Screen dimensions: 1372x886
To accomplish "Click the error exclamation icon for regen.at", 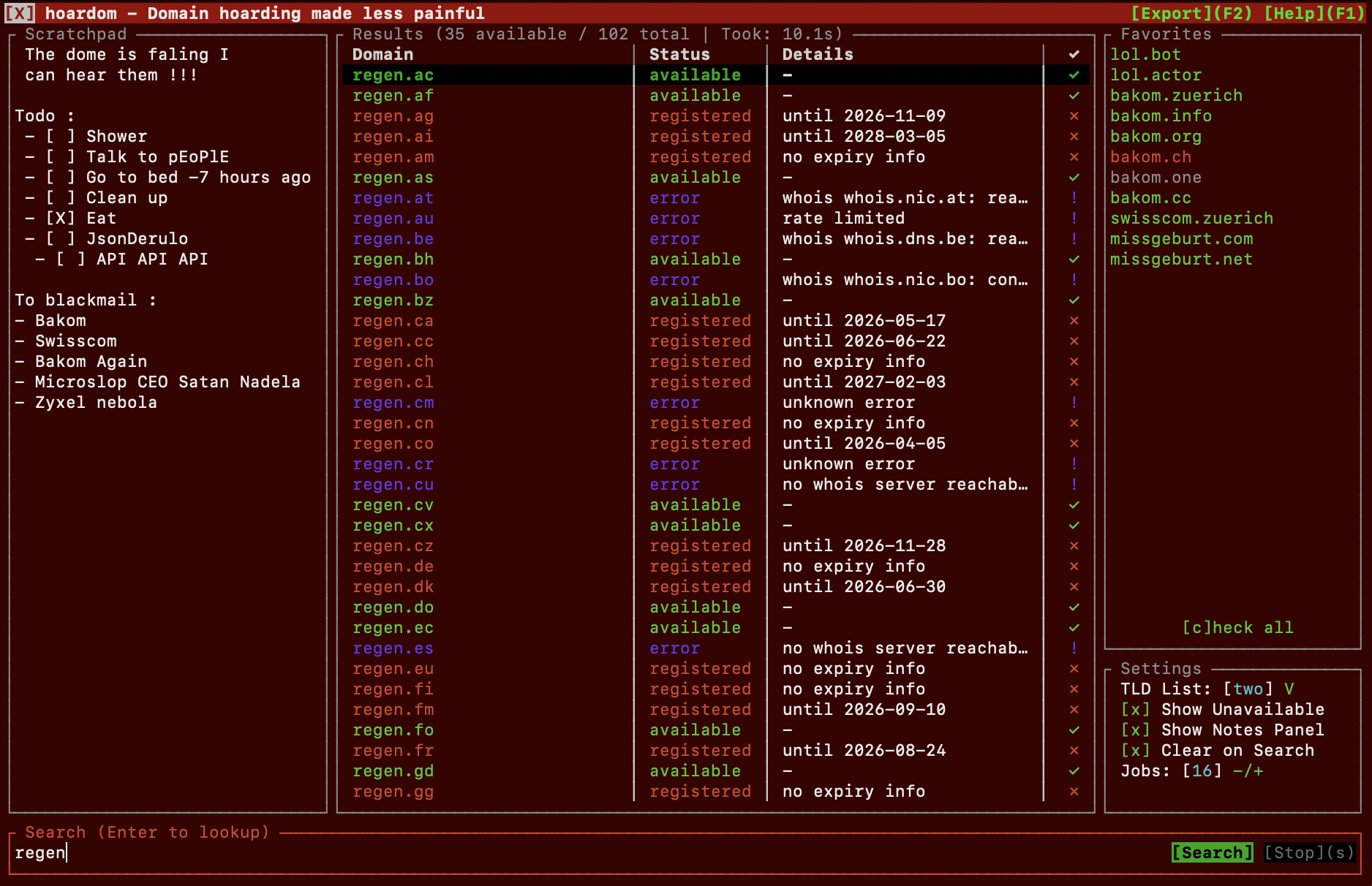I will 1074,198.
